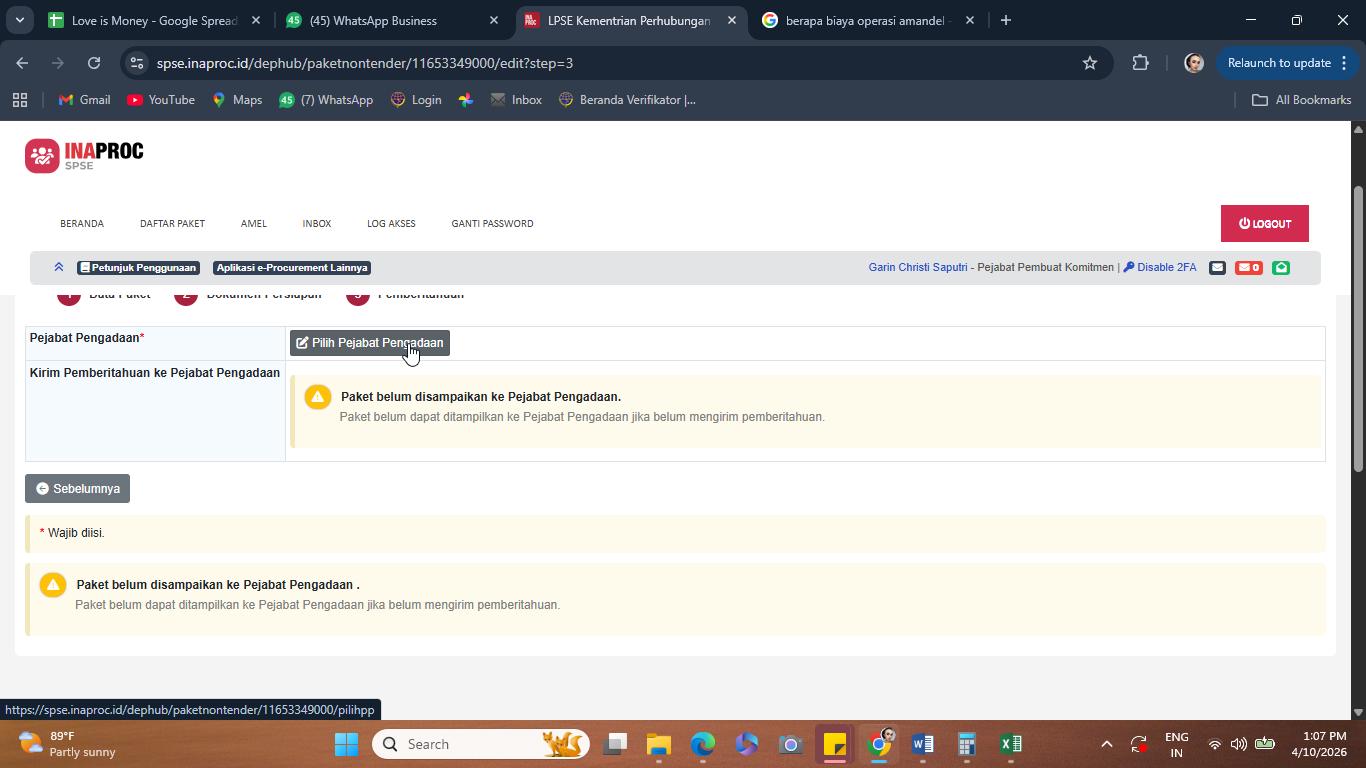This screenshot has width=1366, height=768.
Task: Open Petunjuk Penggunaan guide
Action: (138, 267)
